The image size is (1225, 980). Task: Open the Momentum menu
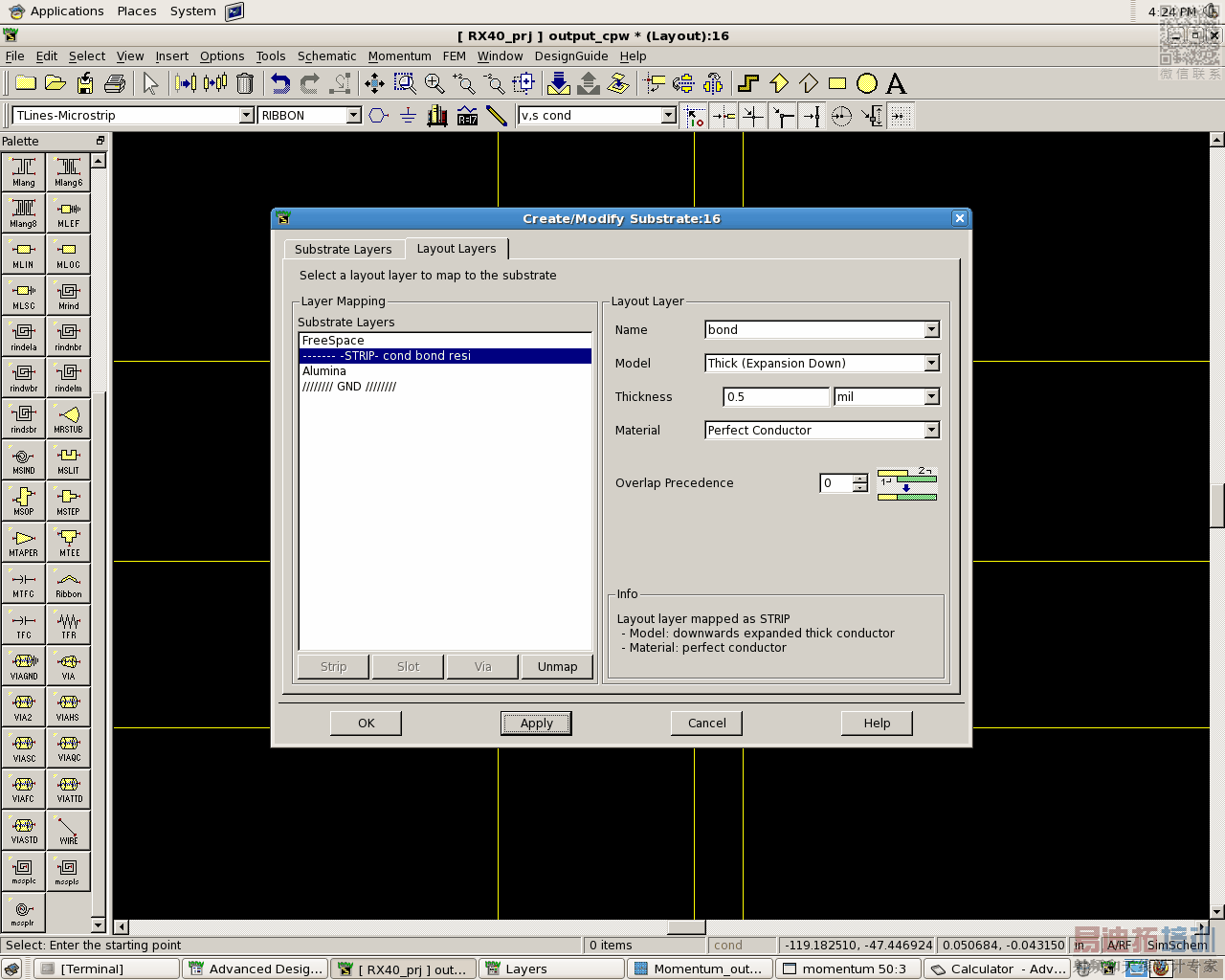coord(399,56)
